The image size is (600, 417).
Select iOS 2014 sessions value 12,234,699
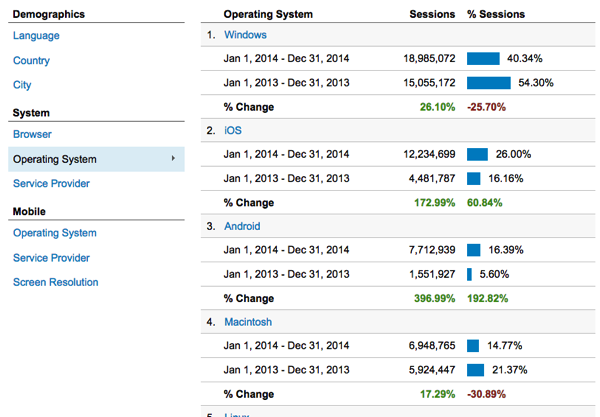429,154
